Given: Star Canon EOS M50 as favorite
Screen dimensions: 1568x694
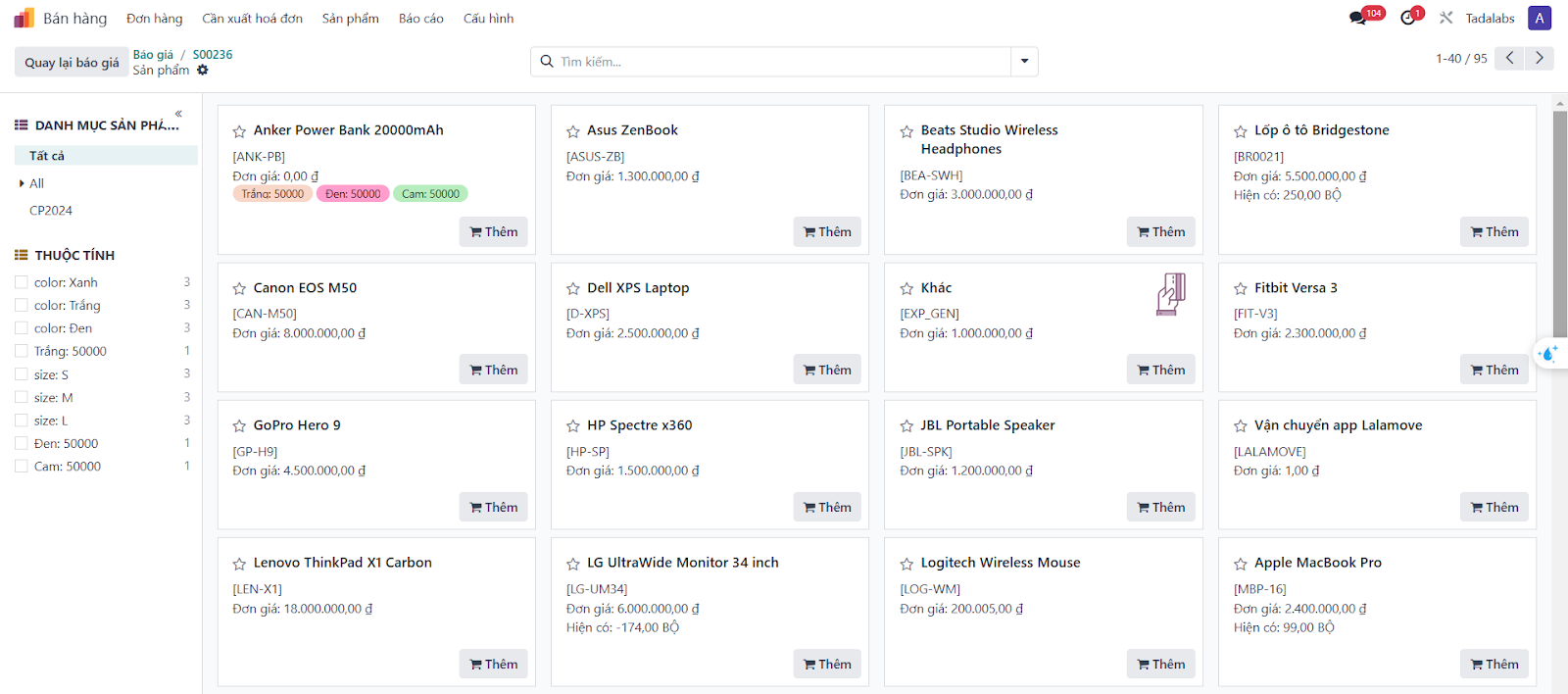Looking at the screenshot, I should [239, 288].
